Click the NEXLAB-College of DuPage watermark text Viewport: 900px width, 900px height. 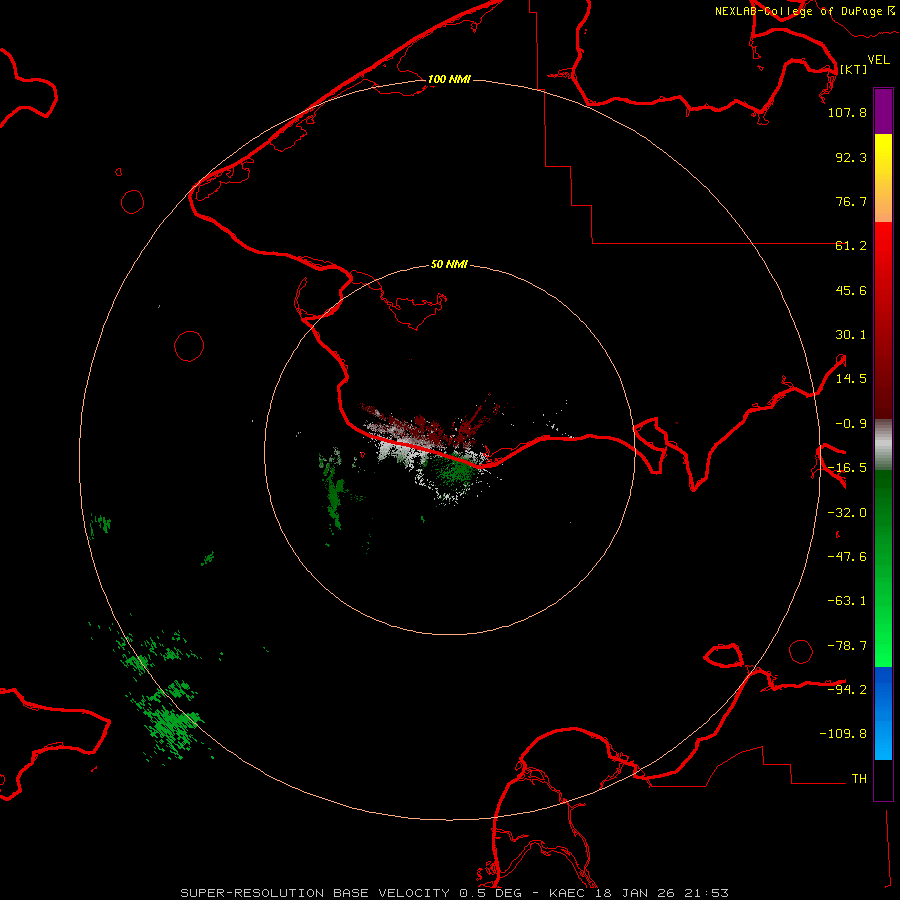pyautogui.click(x=804, y=11)
